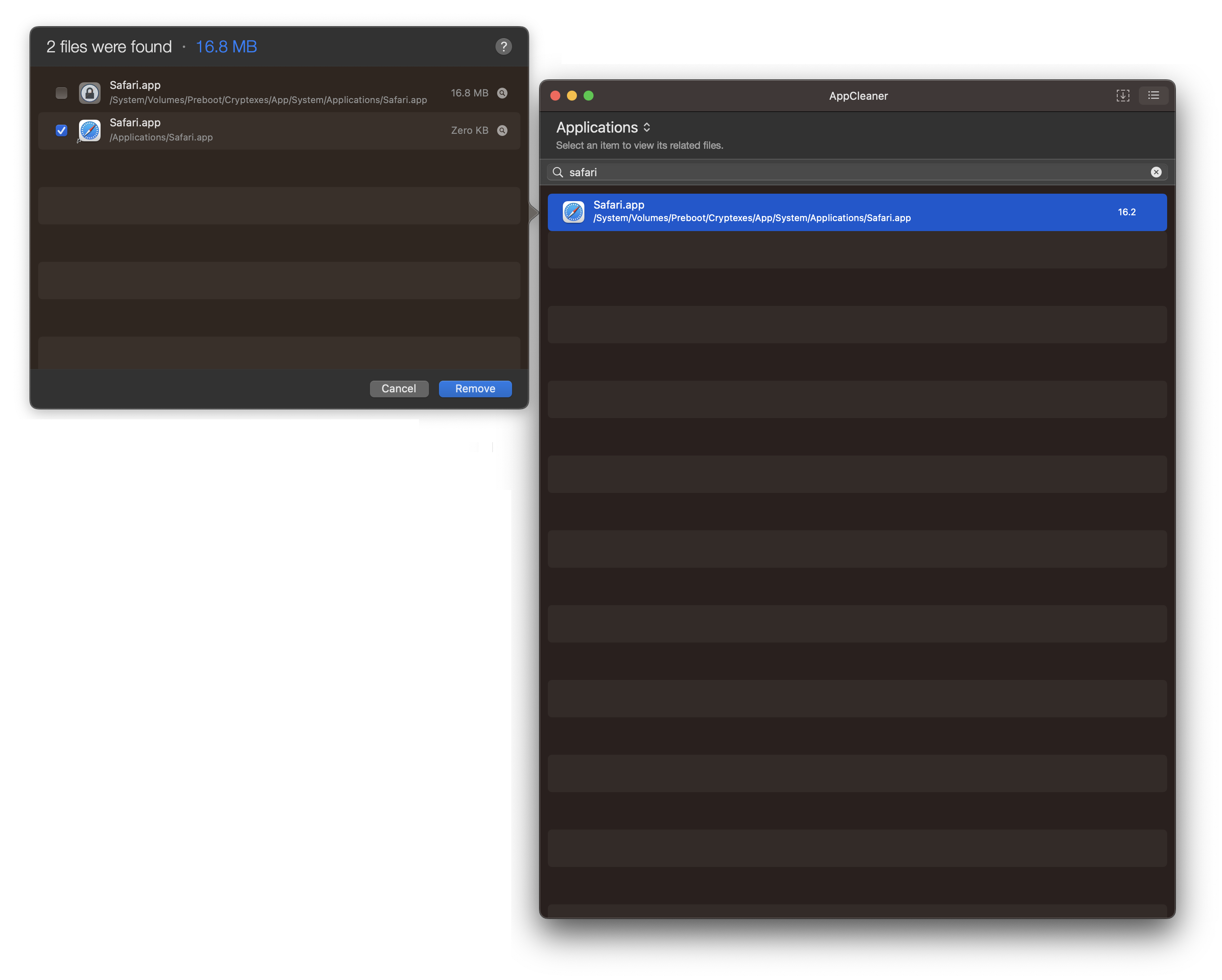This screenshot has height=980, width=1222.
Task: Open the Applications category dropdown in AppCleaner
Action: click(x=604, y=128)
